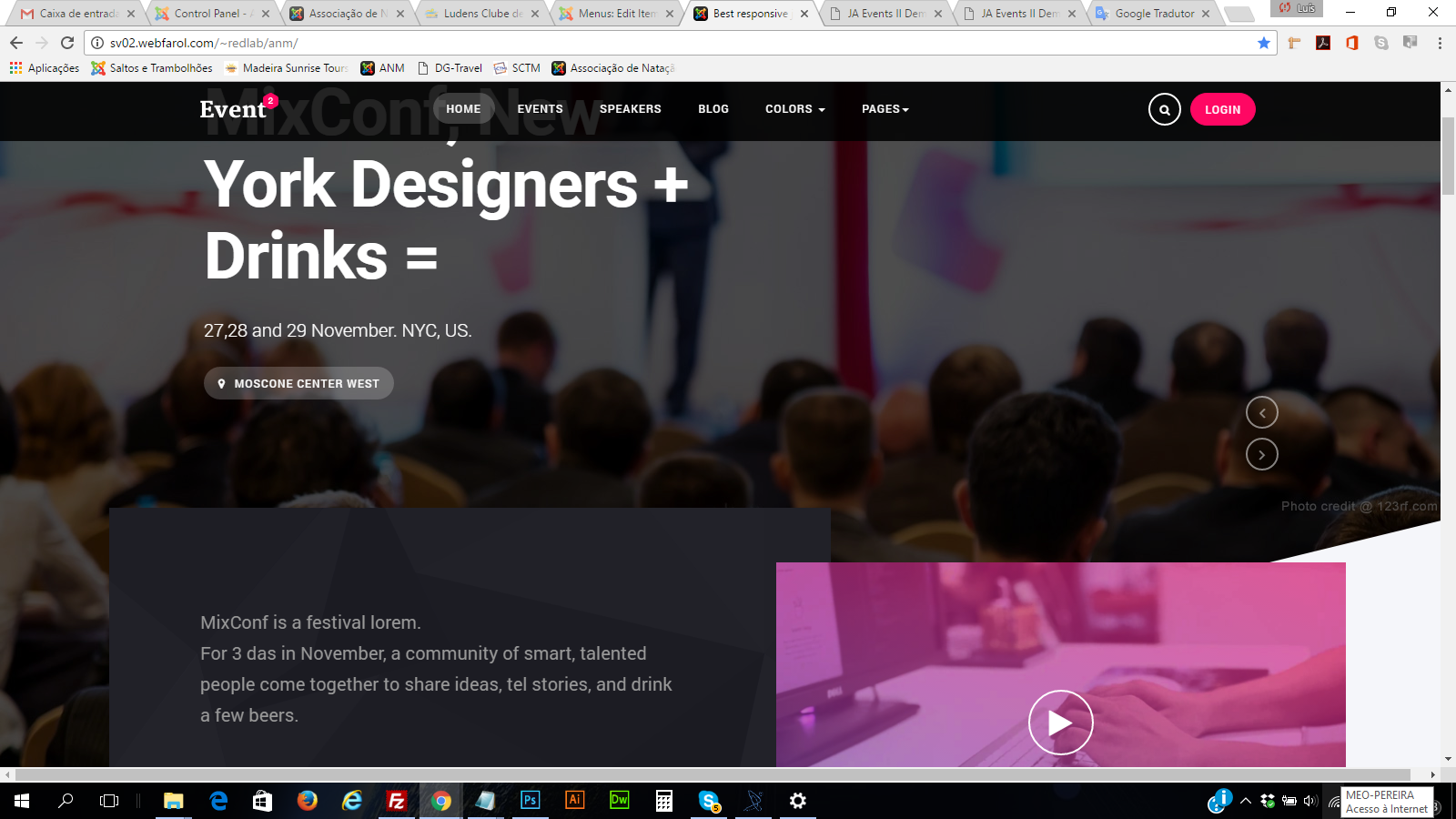Image resolution: width=1456 pixels, height=819 pixels.
Task: Open the Office extension icon
Action: (1352, 43)
